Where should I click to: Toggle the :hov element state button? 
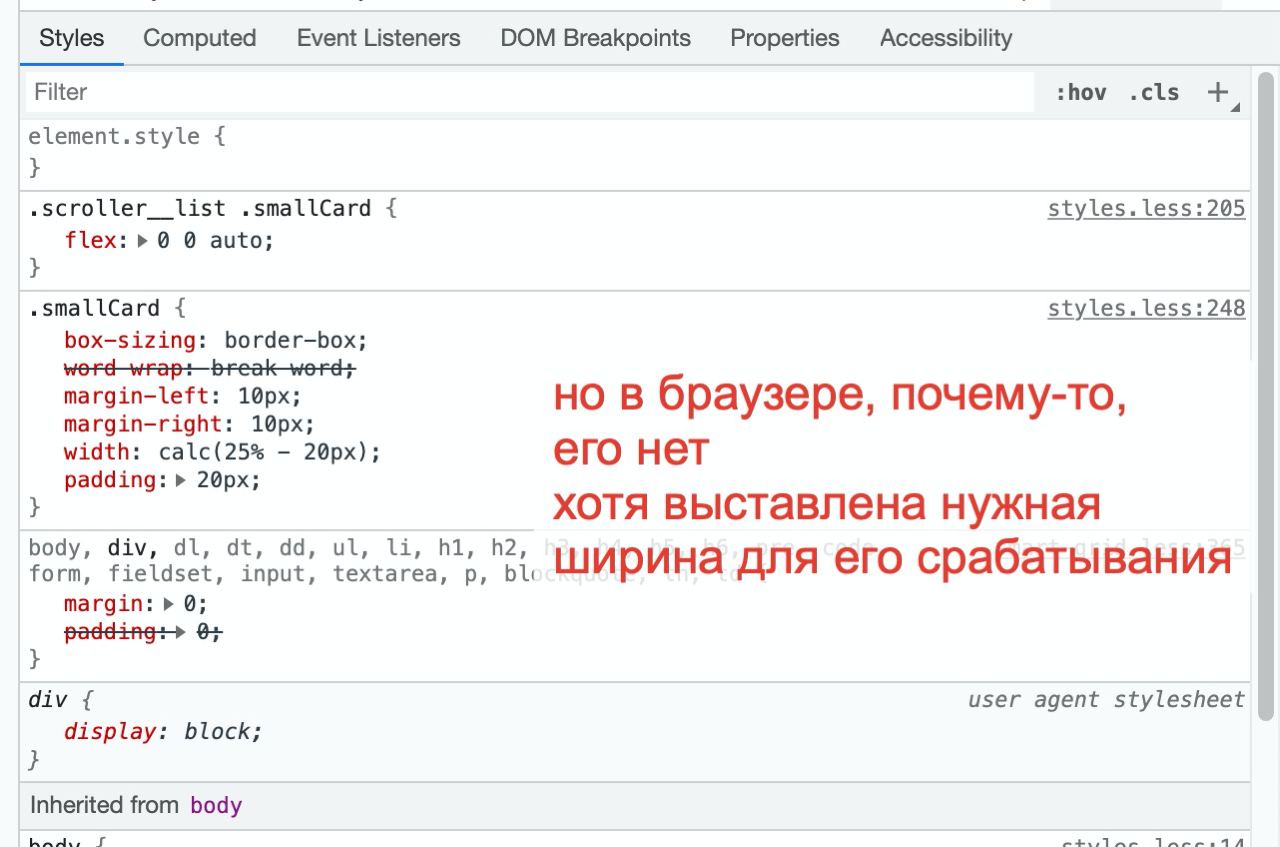[1080, 93]
